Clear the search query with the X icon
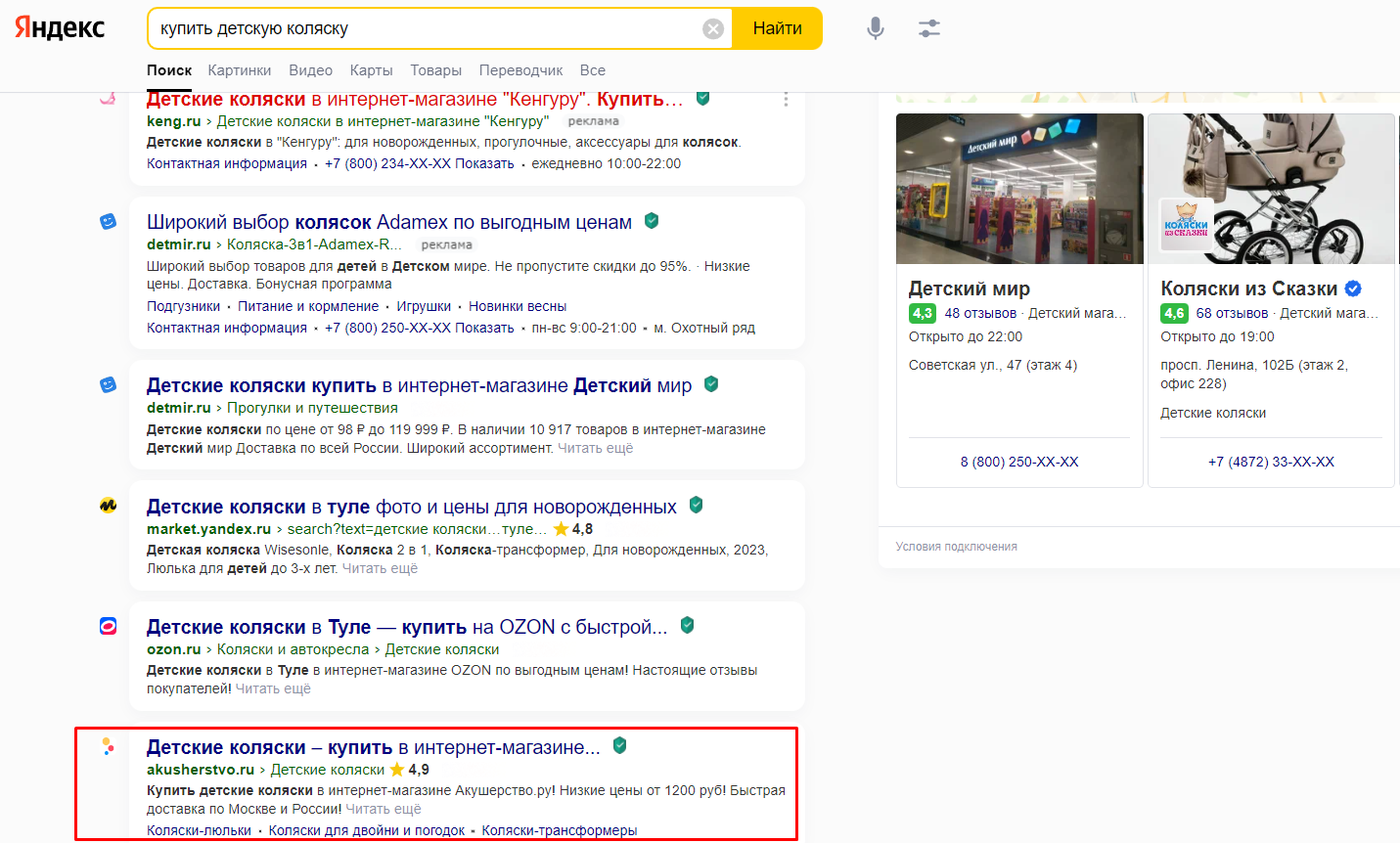Image resolution: width=1400 pixels, height=843 pixels. pos(713,29)
